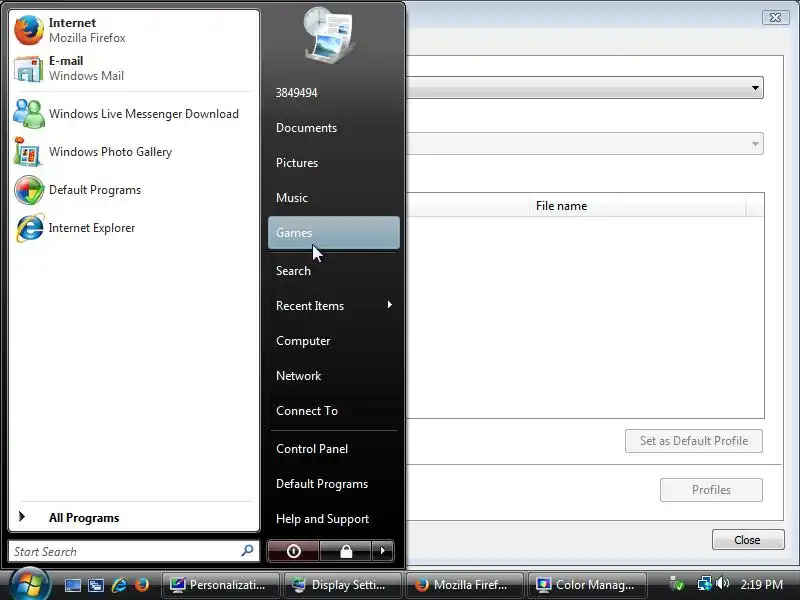Open Control Panel
800x600 pixels.
334,449
